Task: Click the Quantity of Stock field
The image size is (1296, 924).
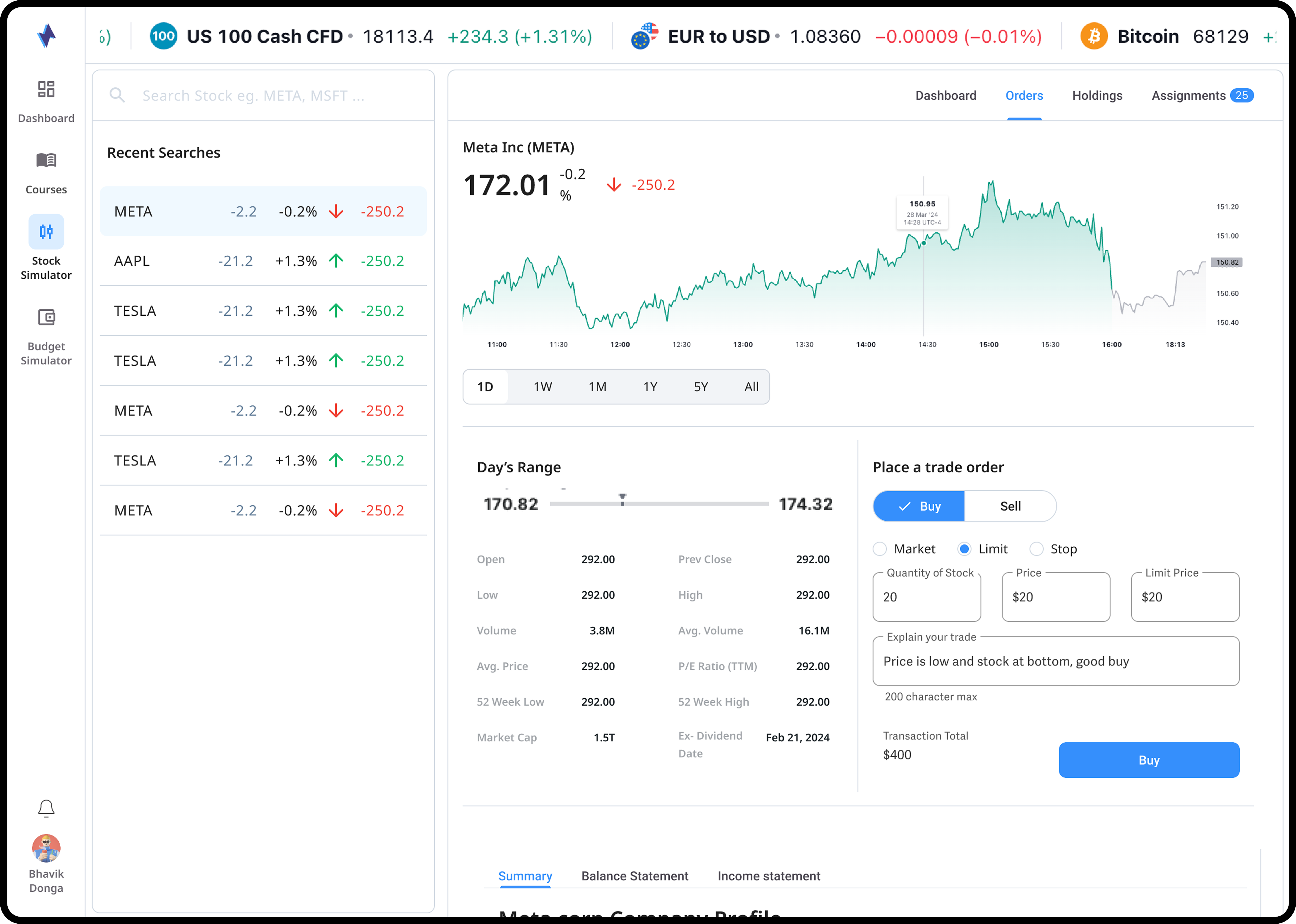Action: pos(927,597)
